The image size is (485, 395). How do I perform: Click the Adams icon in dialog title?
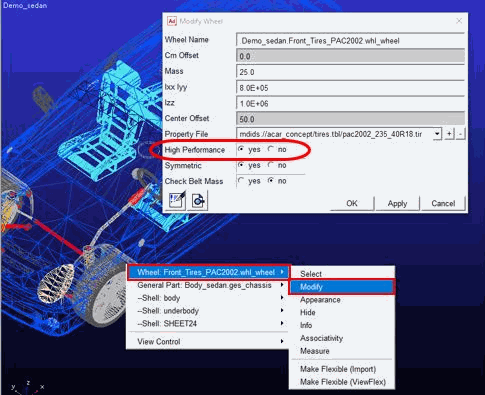(172, 21)
